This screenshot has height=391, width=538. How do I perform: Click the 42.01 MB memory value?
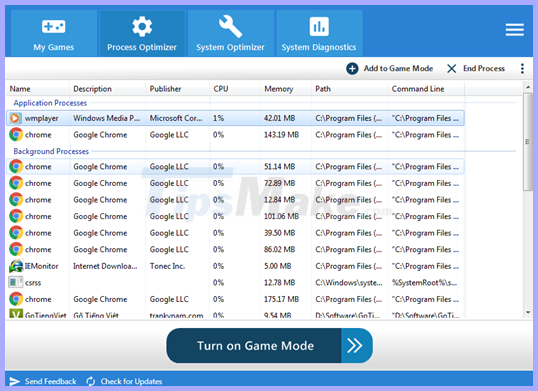pos(280,118)
